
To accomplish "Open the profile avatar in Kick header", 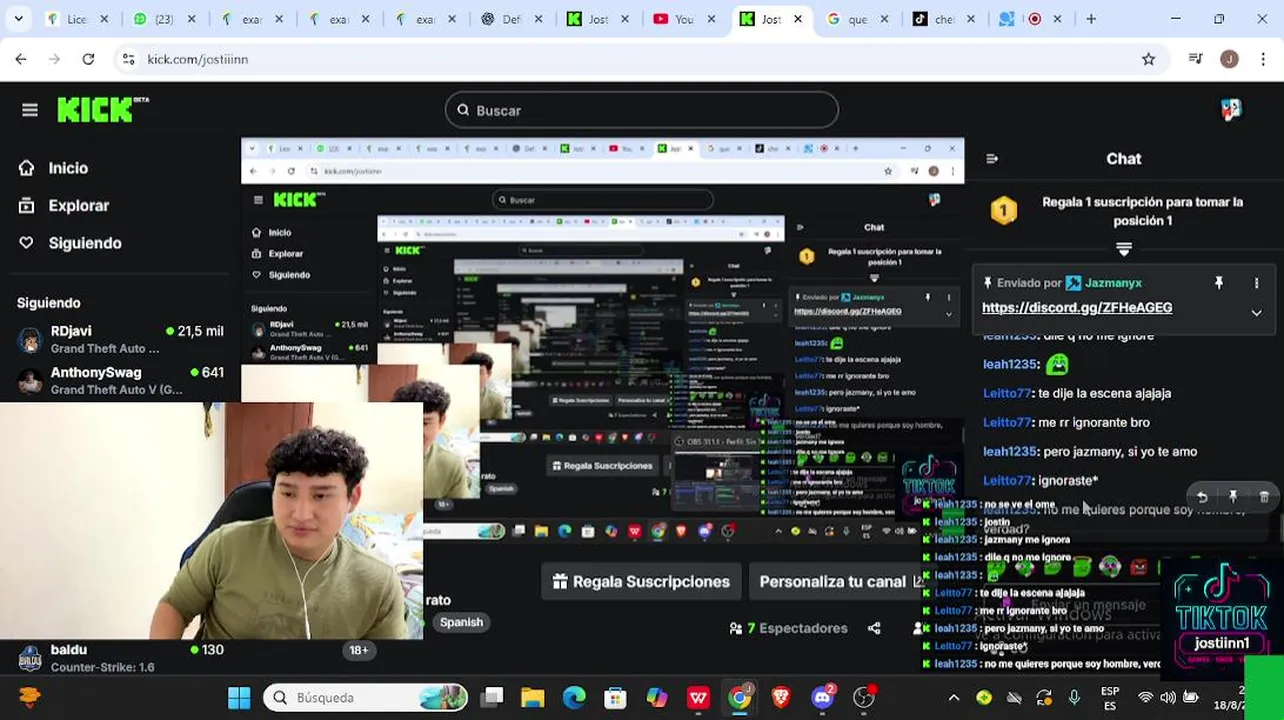I will pos(1231,110).
